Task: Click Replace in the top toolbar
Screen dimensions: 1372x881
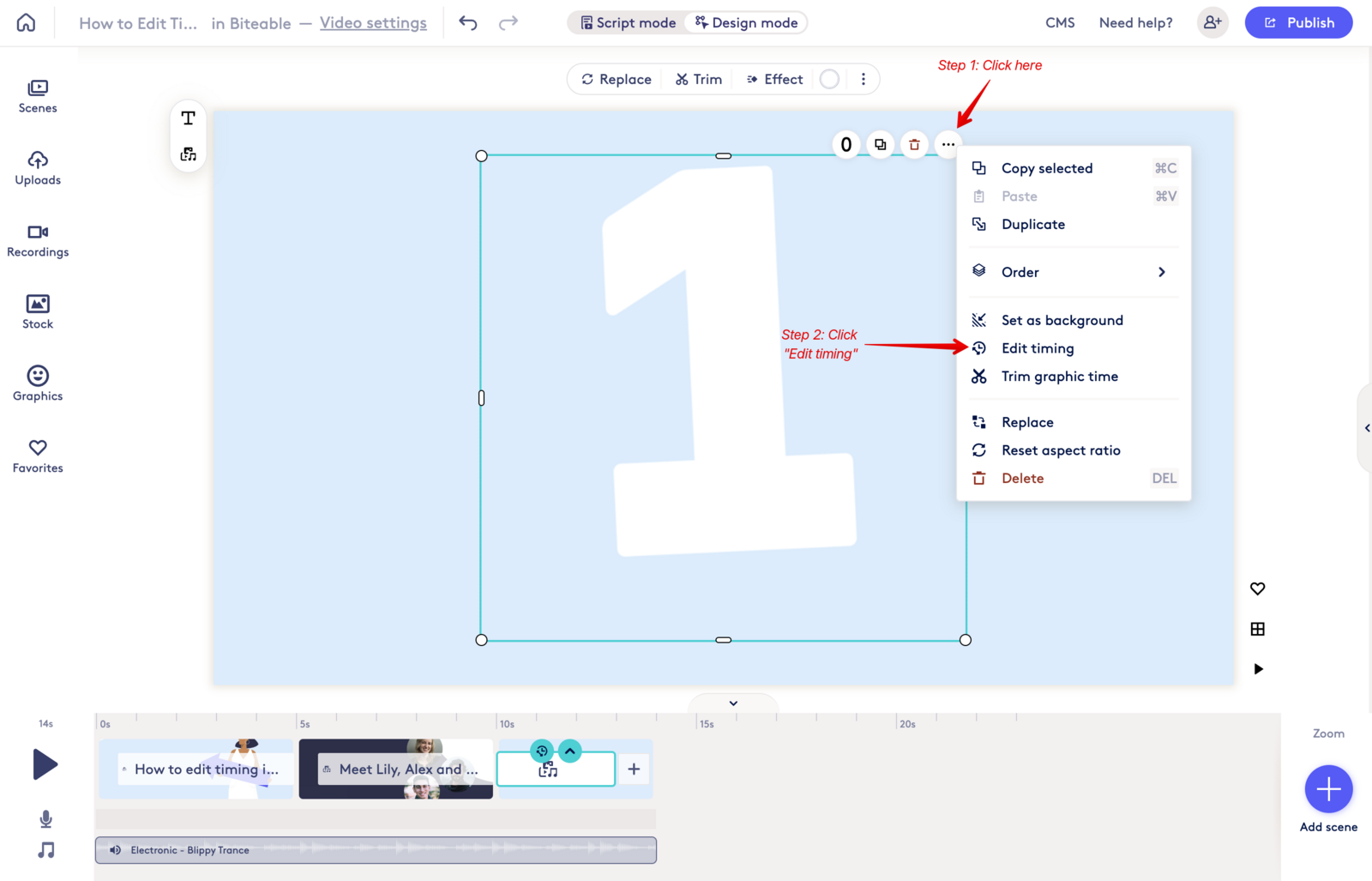Action: click(x=617, y=79)
